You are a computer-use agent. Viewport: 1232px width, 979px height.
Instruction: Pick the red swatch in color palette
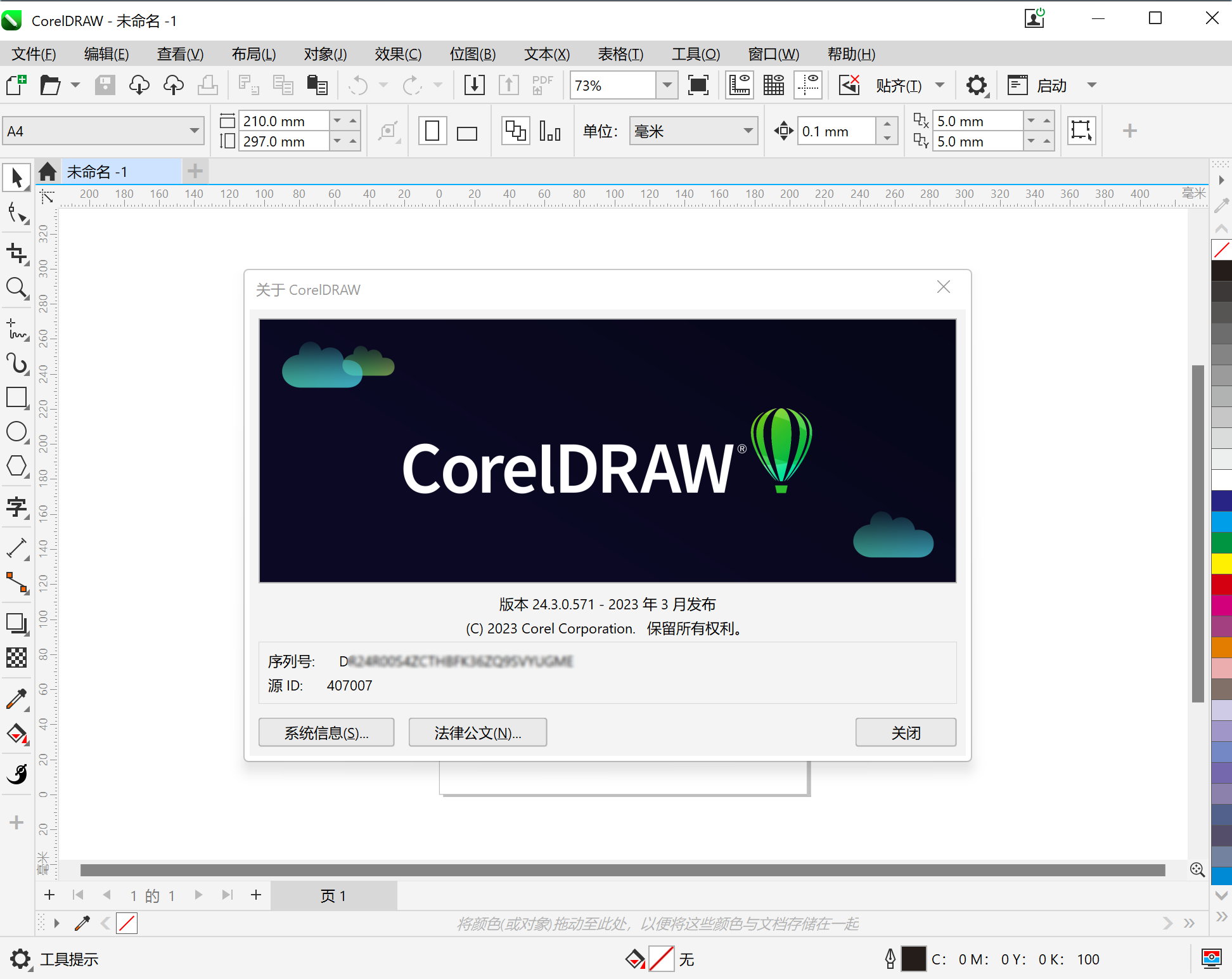point(1221,584)
